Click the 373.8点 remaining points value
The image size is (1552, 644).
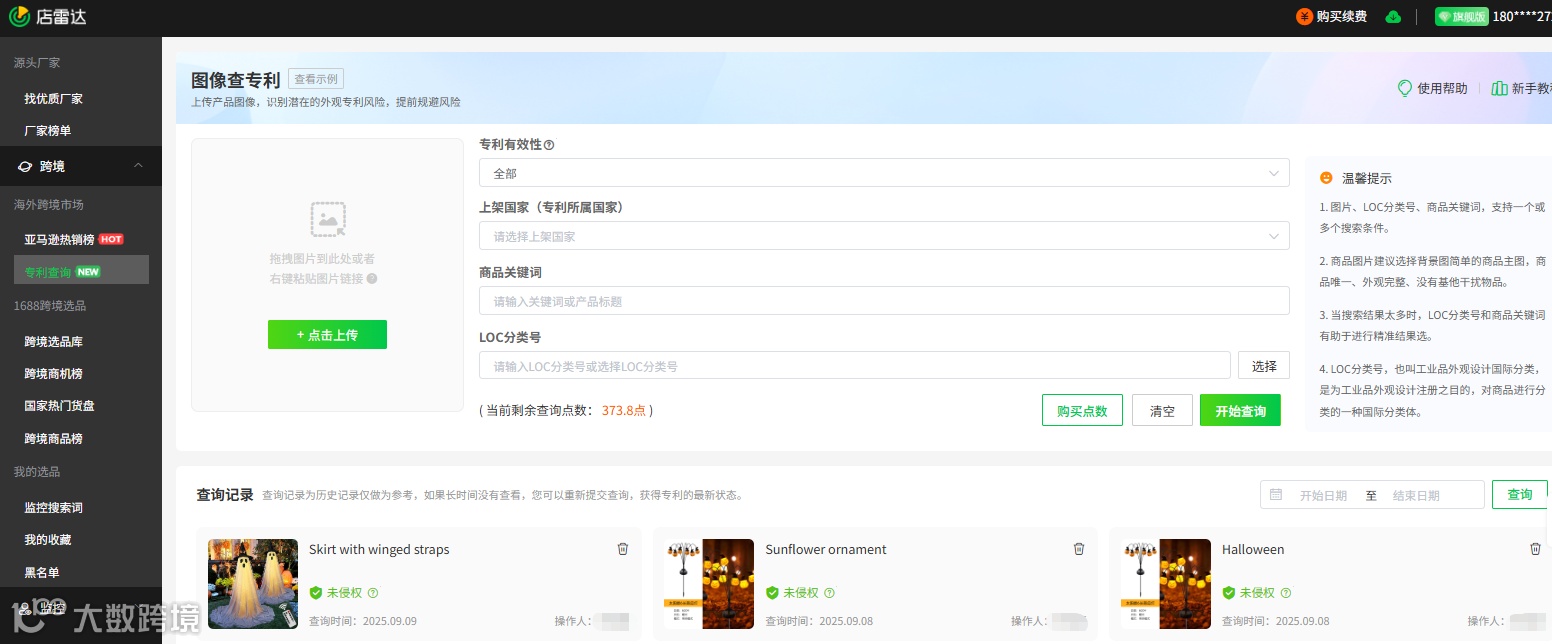click(x=623, y=411)
